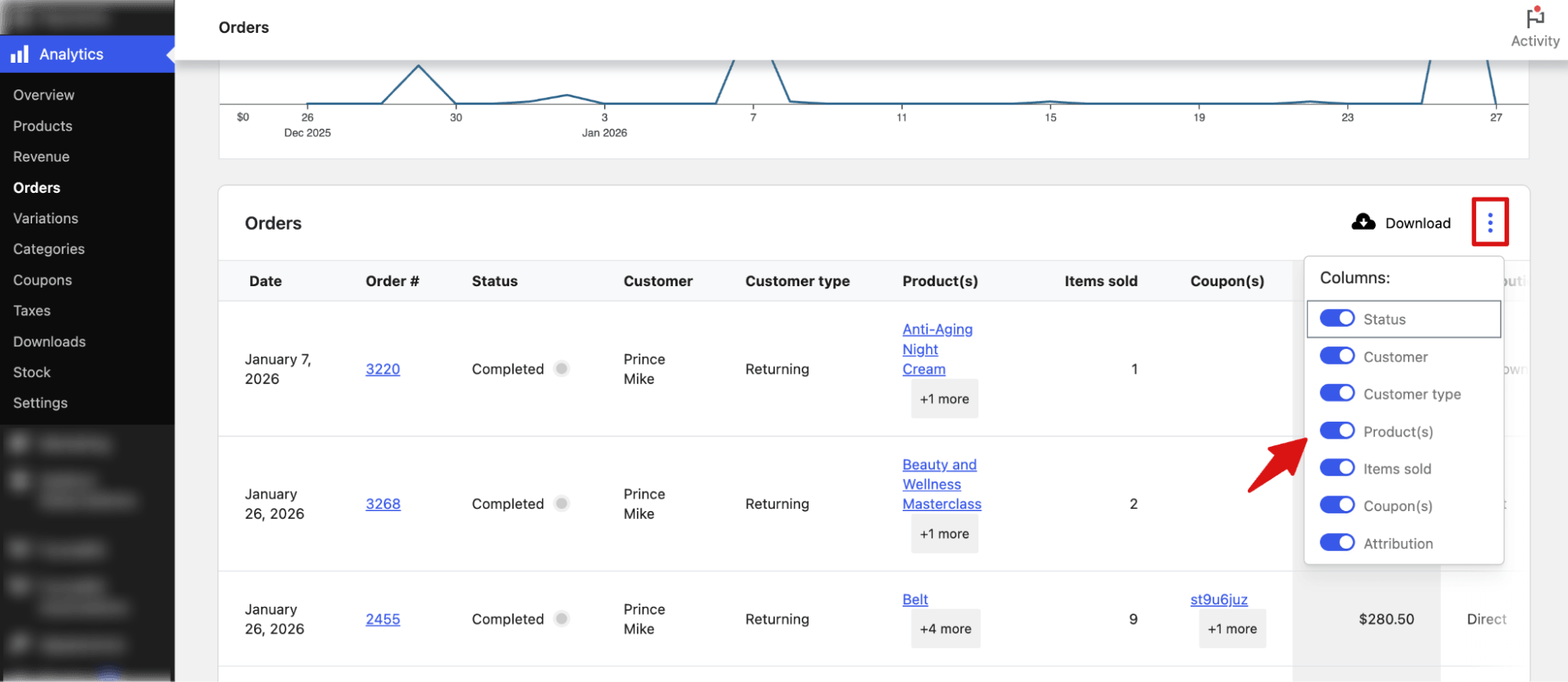The image size is (1568, 682).
Task: Click status dot for order 2455
Action: click(562, 619)
